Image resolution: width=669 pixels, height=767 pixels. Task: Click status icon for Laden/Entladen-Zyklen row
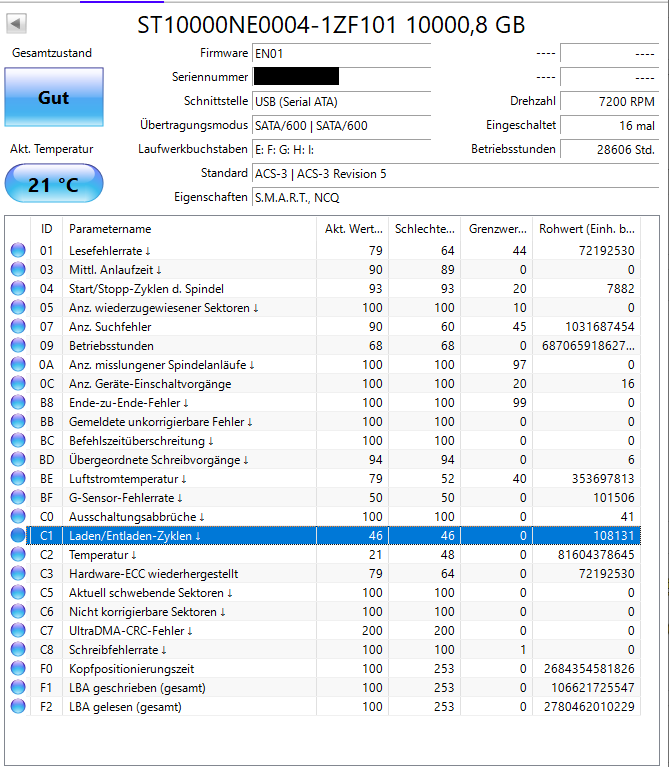point(18,536)
